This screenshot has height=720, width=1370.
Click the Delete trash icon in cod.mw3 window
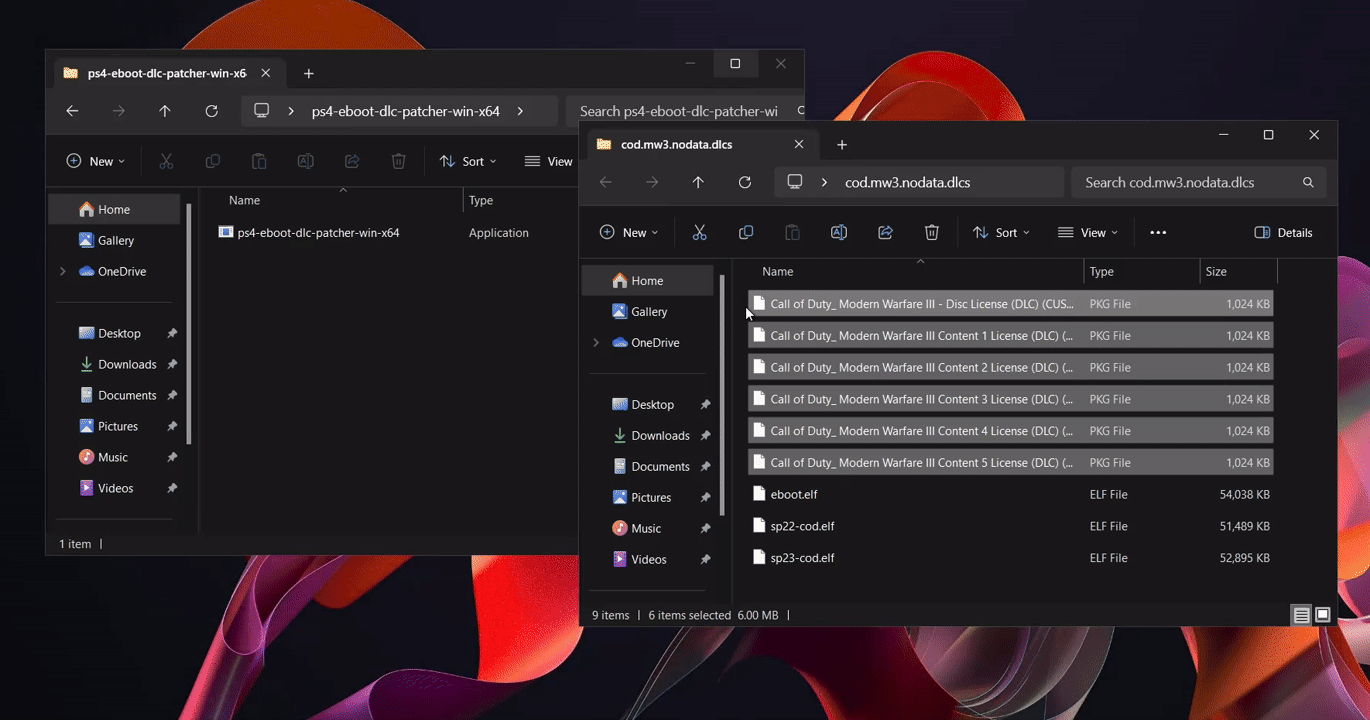tap(931, 233)
